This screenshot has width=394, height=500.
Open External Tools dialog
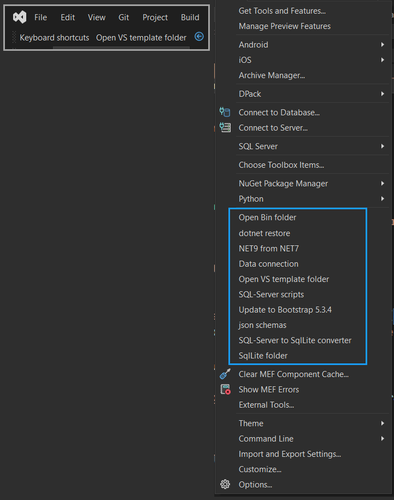click(x=266, y=405)
